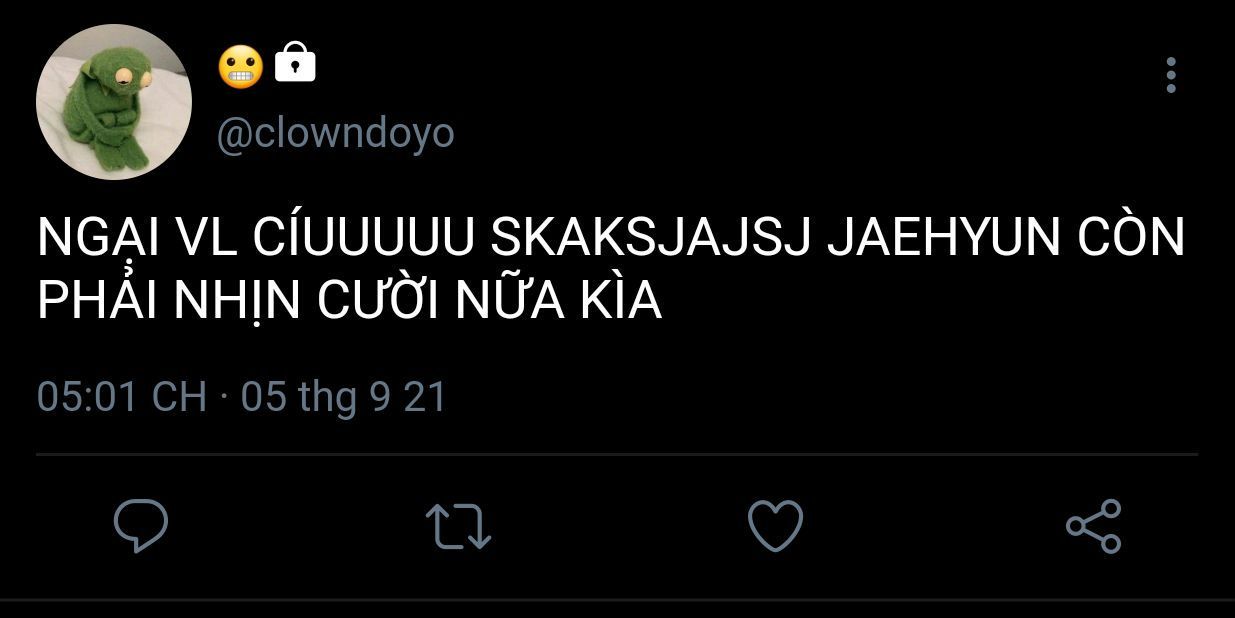Viewport: 1235px width, 618px height.
Task: Click the padlock protected-account icon
Action: pyautogui.click(x=295, y=62)
